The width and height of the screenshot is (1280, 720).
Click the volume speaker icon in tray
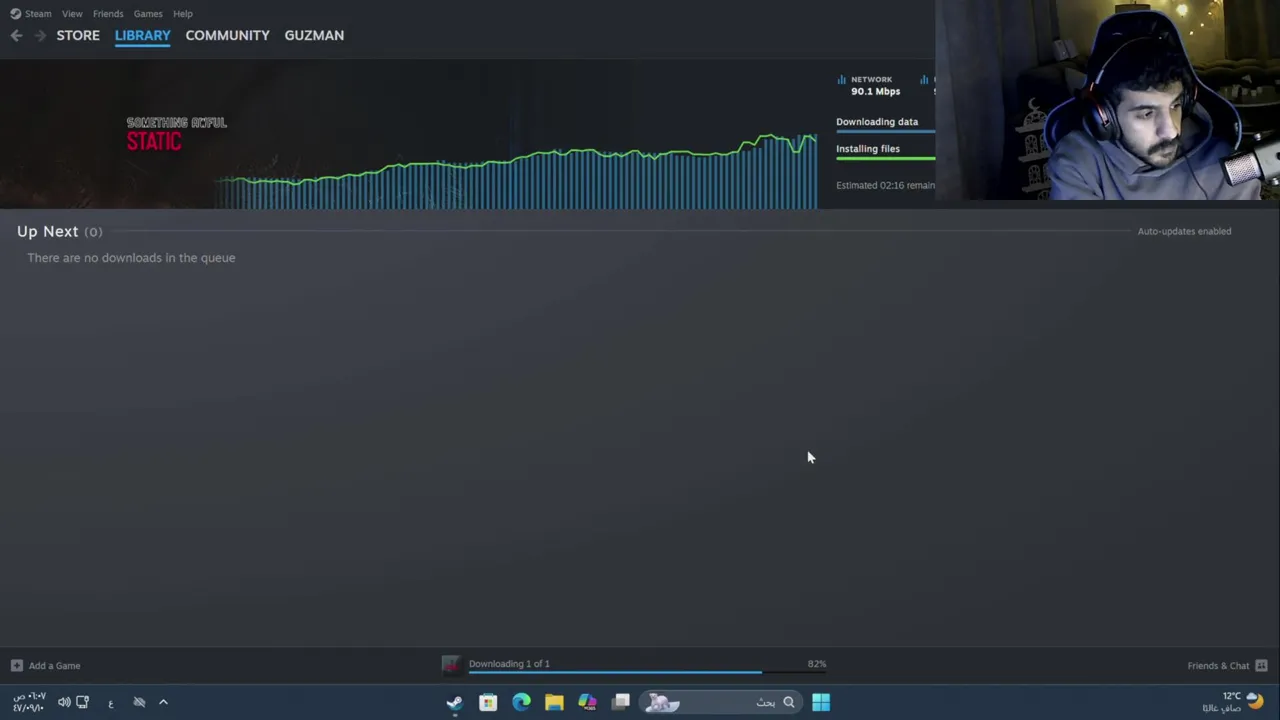click(x=64, y=702)
